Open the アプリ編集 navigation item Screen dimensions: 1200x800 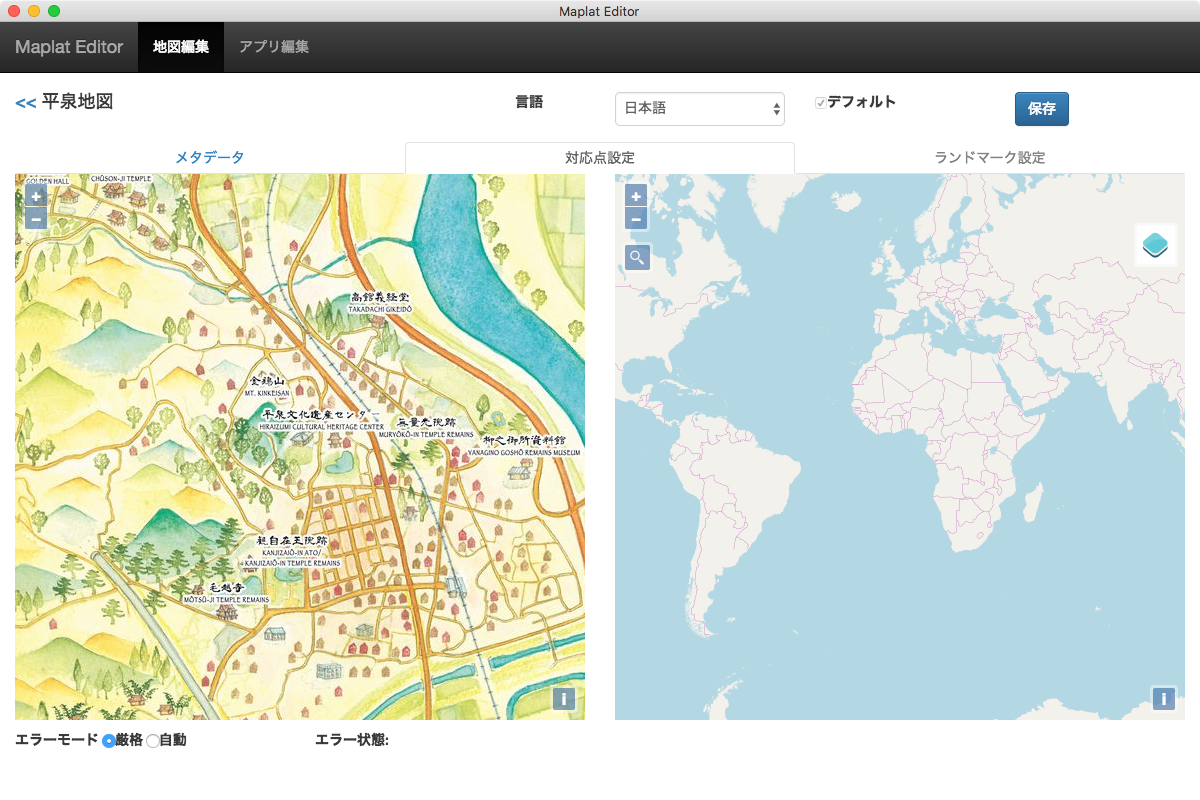274,47
